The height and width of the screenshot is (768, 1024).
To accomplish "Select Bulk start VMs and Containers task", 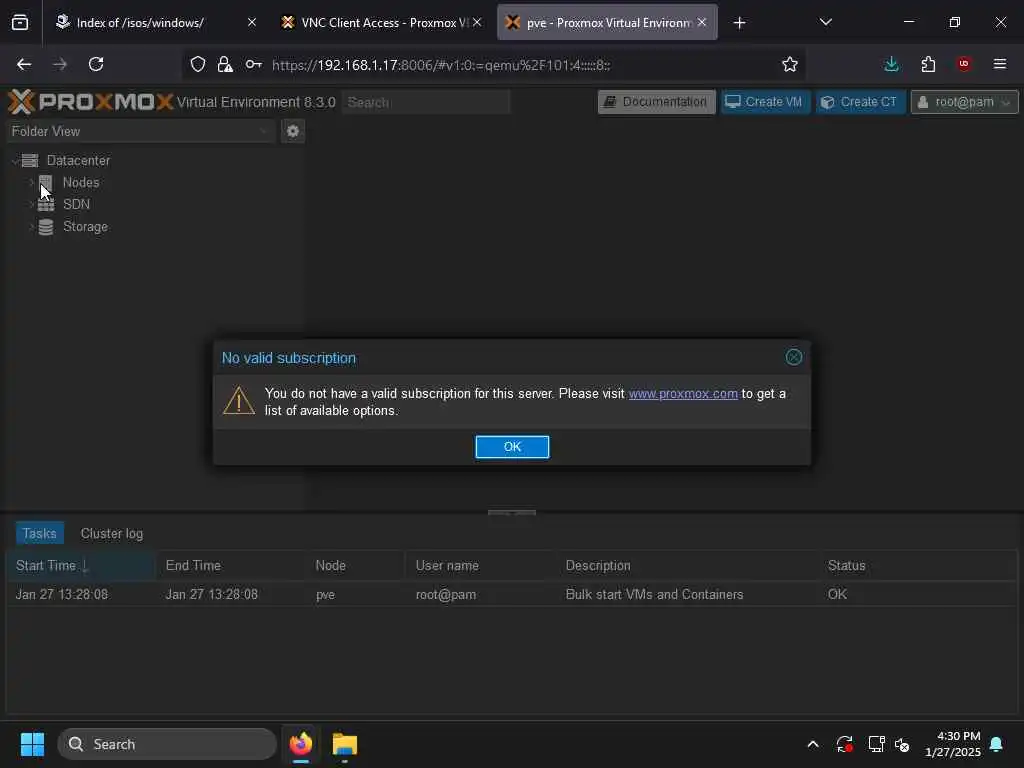I will pyautogui.click(x=654, y=595).
